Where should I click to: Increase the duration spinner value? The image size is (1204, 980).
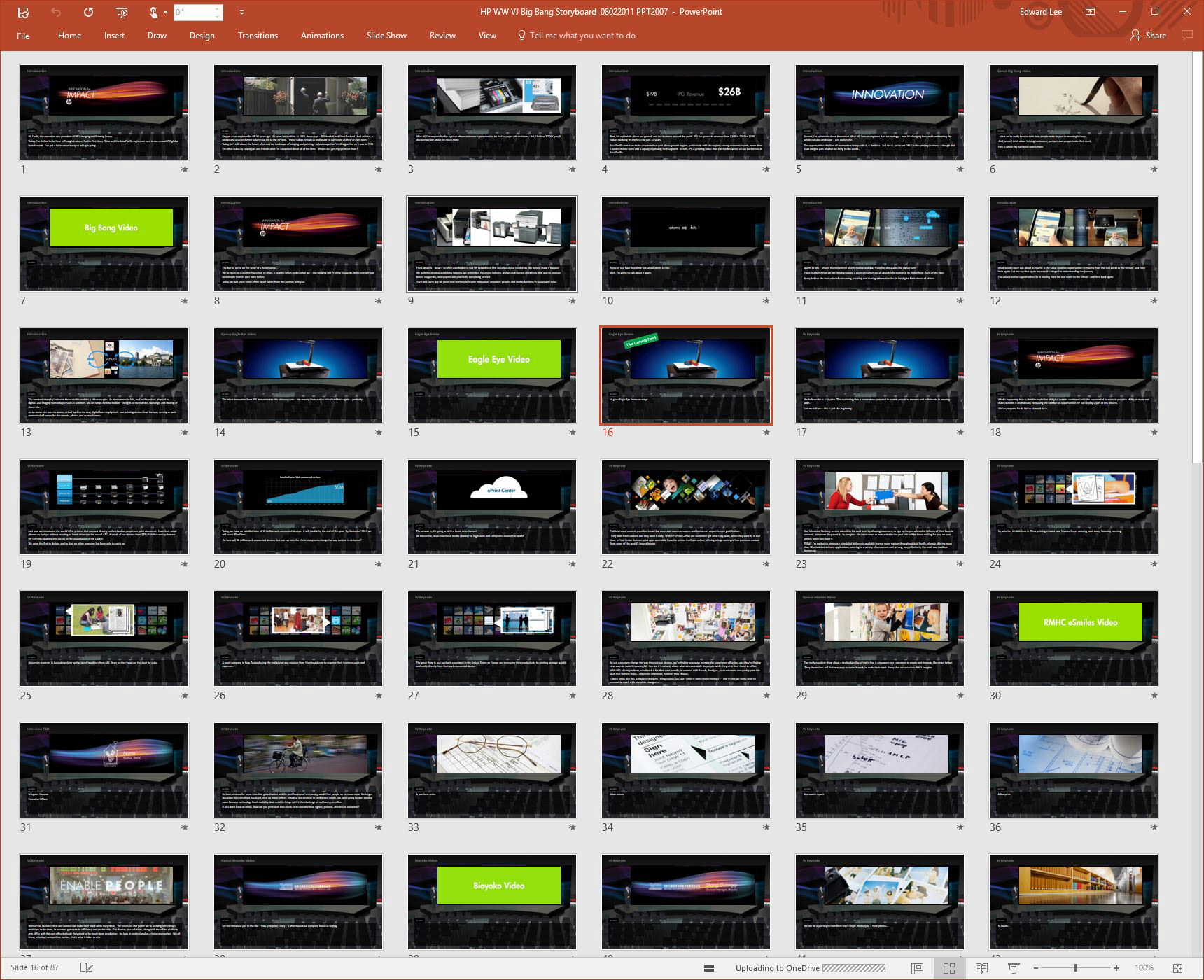click(218, 8)
